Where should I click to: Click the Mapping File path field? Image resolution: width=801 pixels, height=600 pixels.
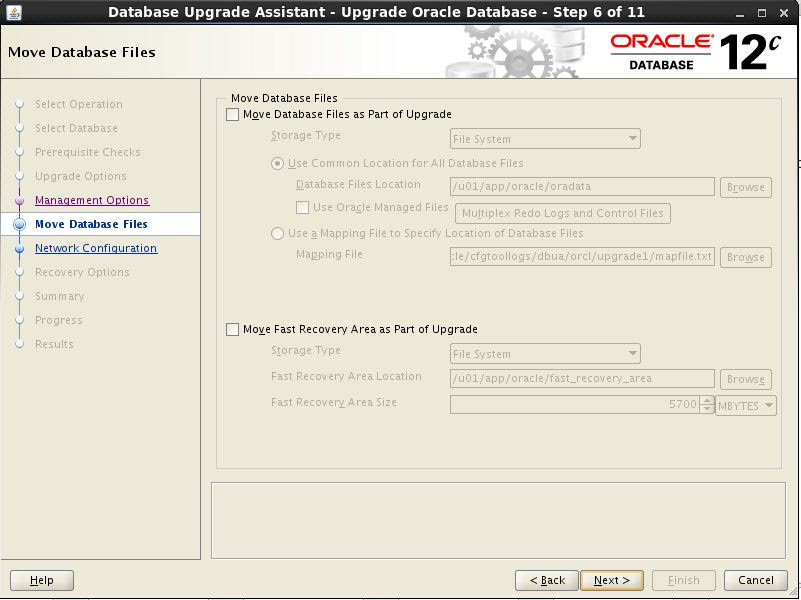click(x=582, y=257)
